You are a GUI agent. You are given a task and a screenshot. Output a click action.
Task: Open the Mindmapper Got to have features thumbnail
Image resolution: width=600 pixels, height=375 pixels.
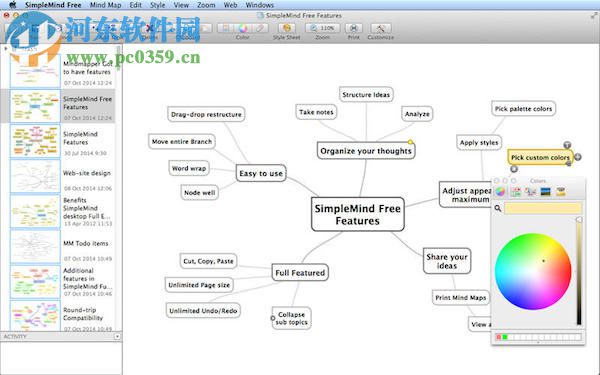[x=35, y=71]
